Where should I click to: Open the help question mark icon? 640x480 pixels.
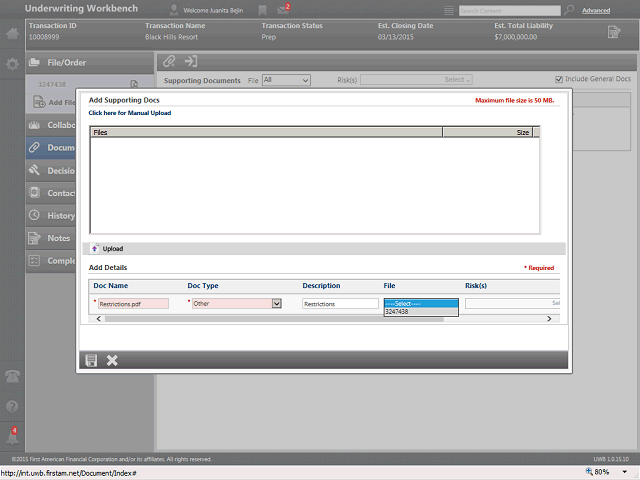[12, 407]
